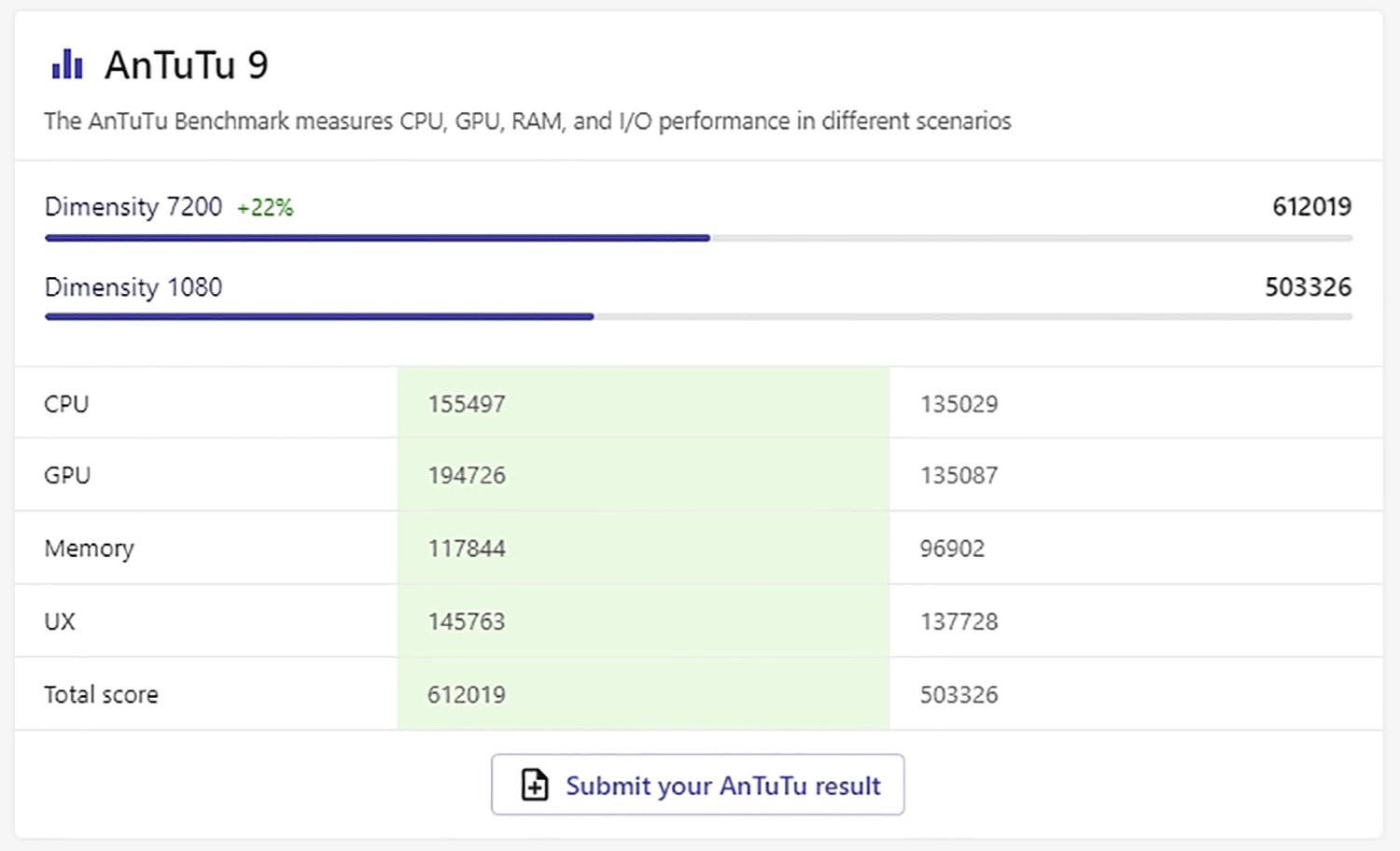Click the GPU row label

(x=67, y=475)
